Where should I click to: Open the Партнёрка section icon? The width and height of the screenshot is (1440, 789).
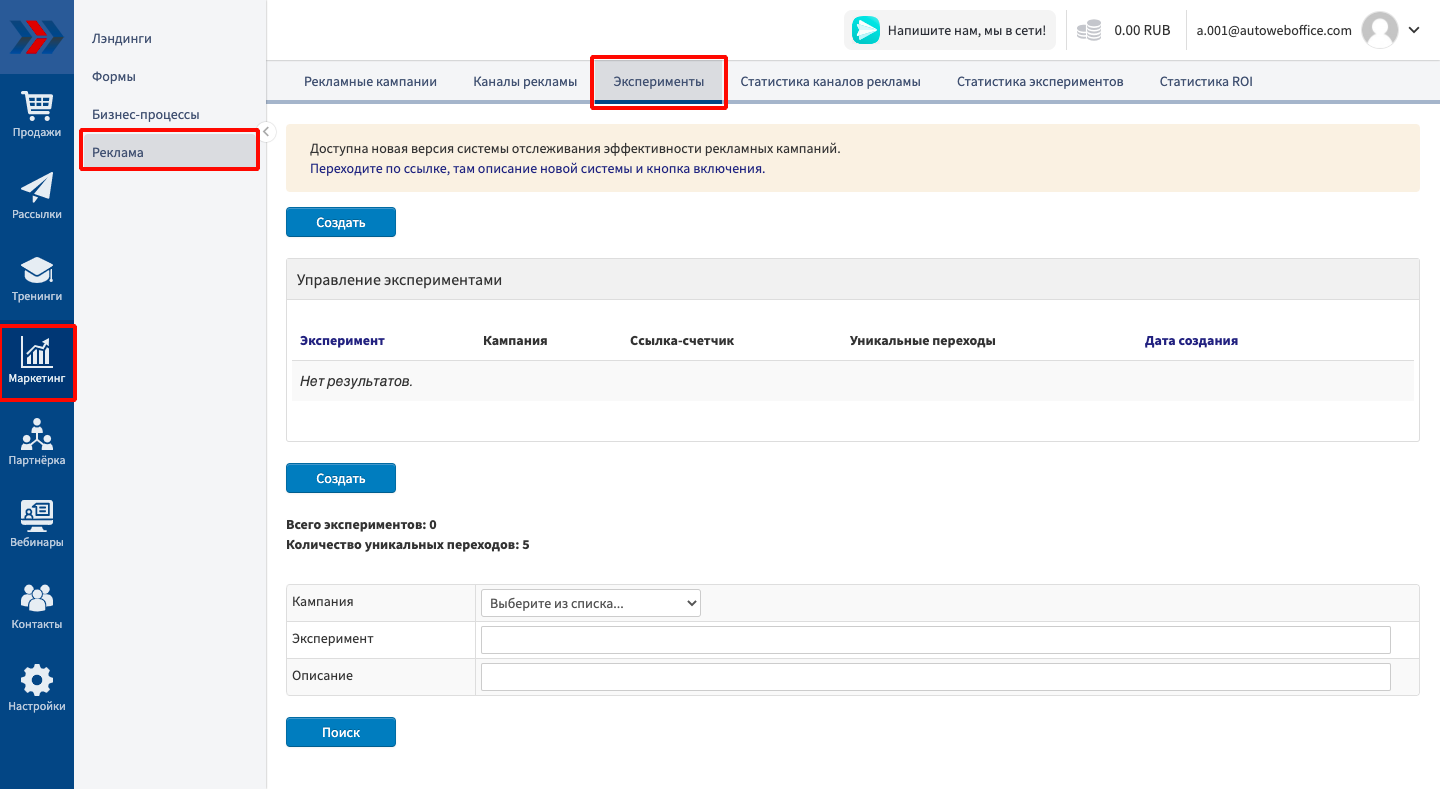37,442
